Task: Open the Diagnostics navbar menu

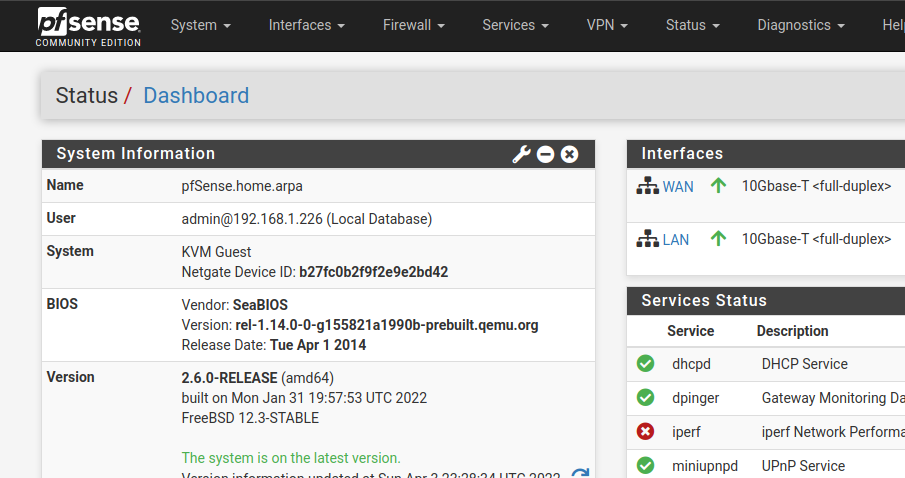Action: [x=800, y=25]
